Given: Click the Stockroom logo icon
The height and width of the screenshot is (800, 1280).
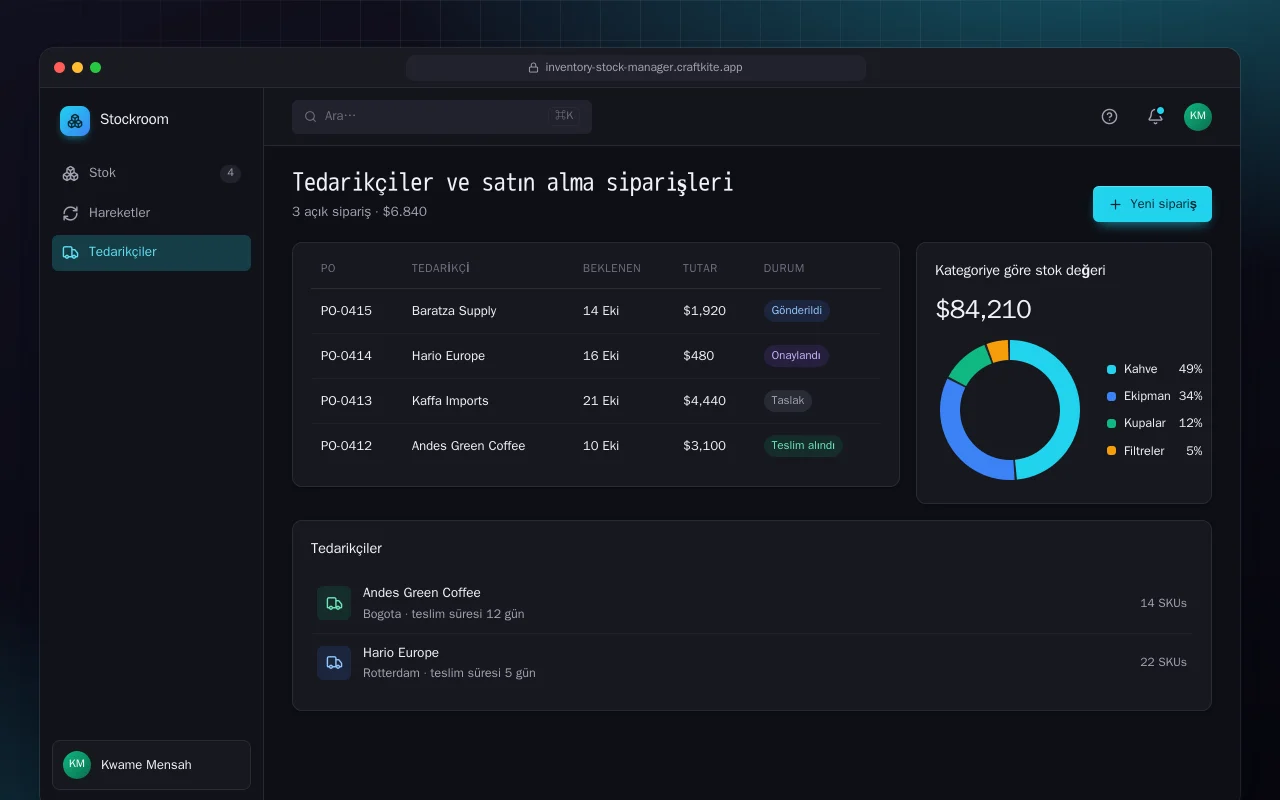Looking at the screenshot, I should (x=75, y=121).
